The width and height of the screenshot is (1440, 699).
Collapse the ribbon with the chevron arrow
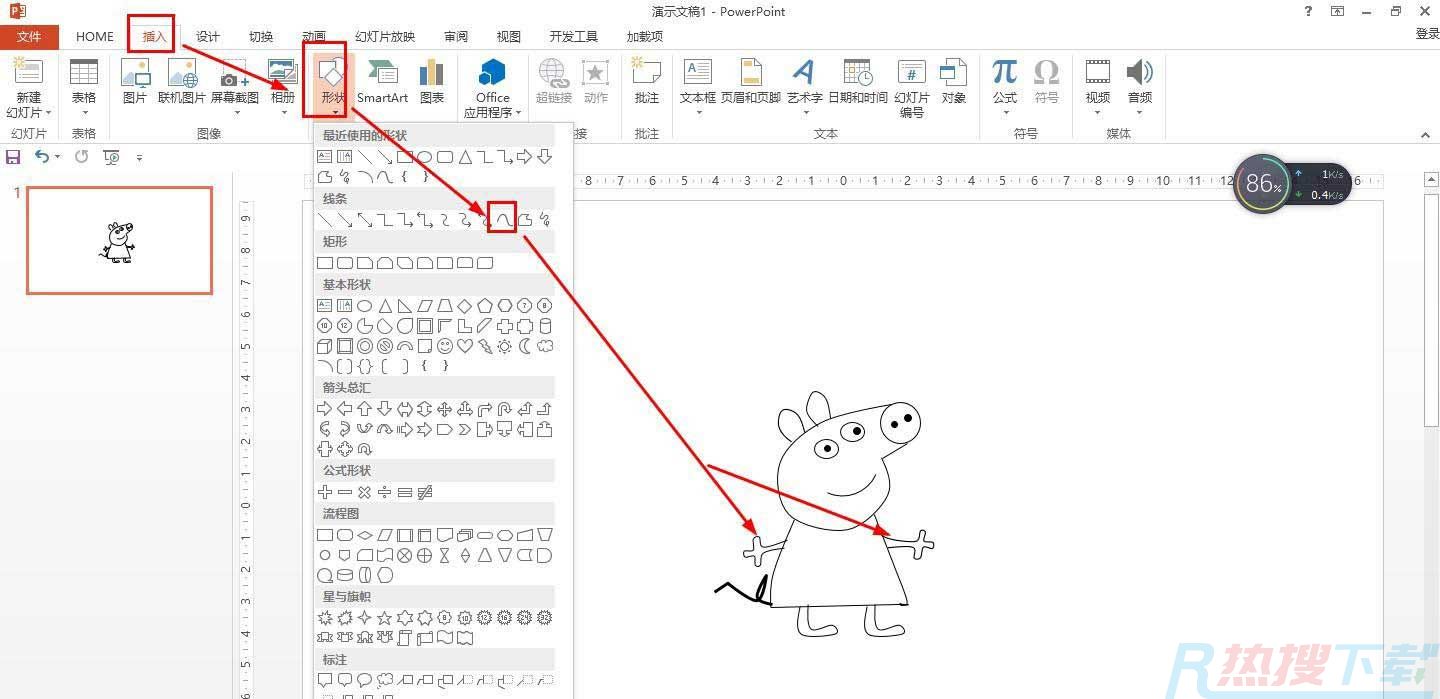(x=1425, y=135)
